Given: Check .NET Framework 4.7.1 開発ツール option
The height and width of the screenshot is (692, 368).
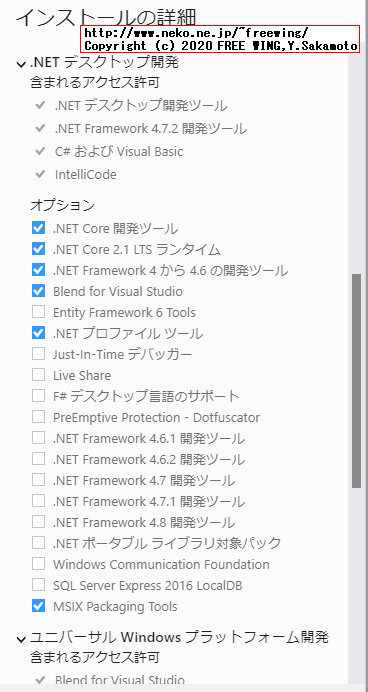Looking at the screenshot, I should [x=38, y=501].
